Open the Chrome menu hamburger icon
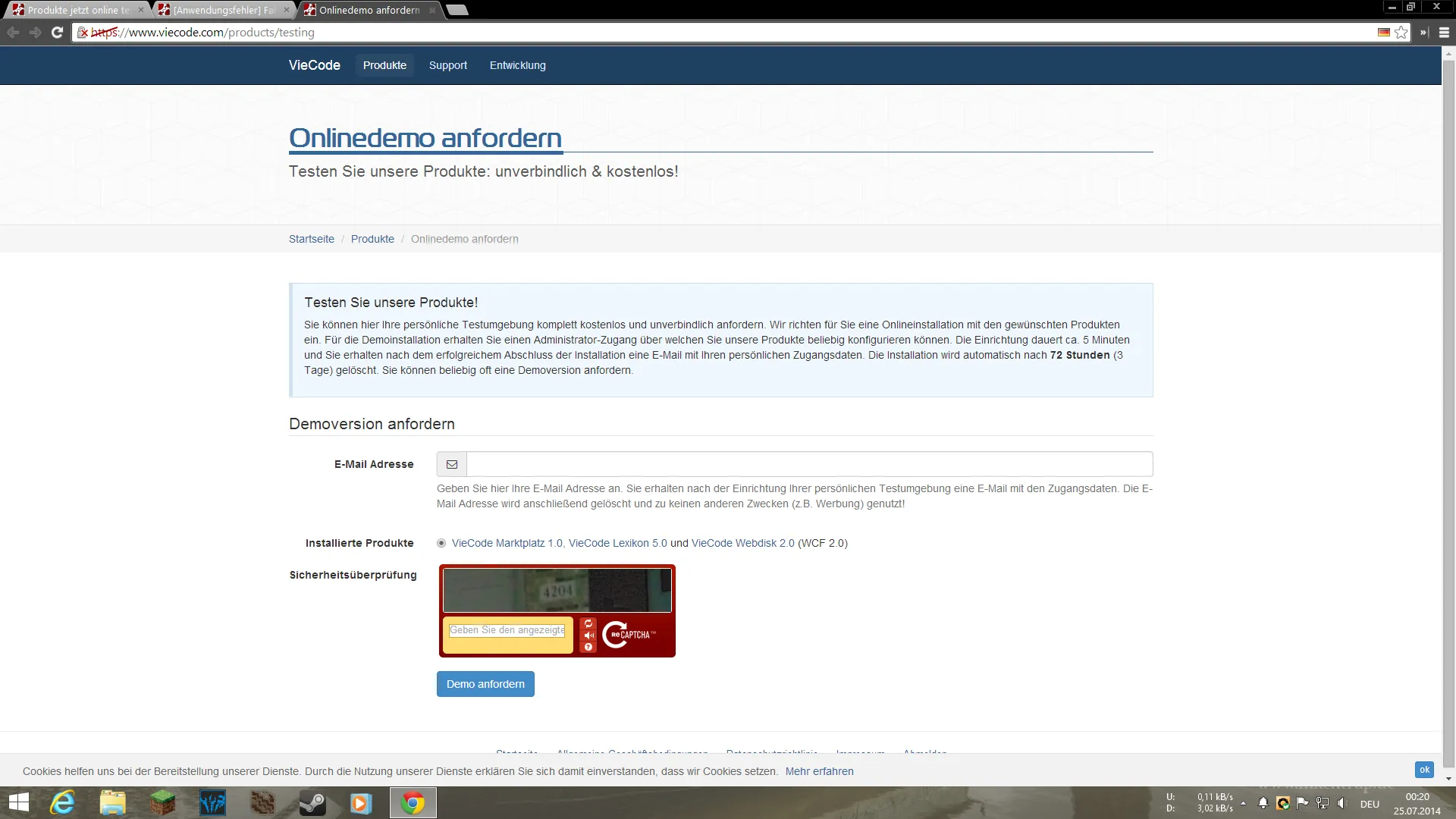 click(x=1444, y=33)
